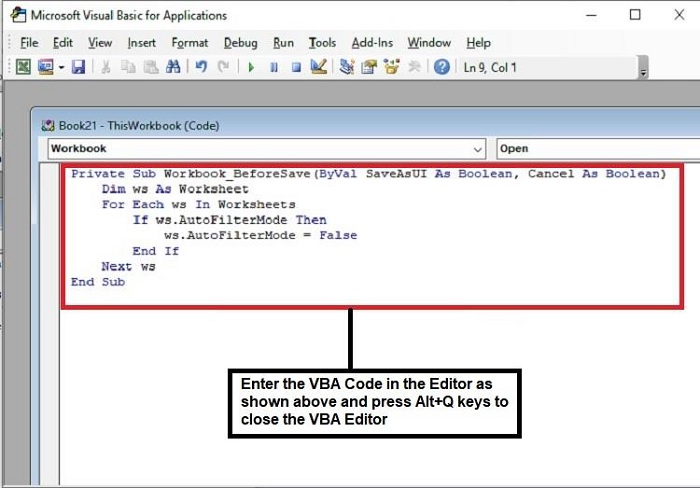Open the Help menu
The image size is (700, 488).
[479, 43]
